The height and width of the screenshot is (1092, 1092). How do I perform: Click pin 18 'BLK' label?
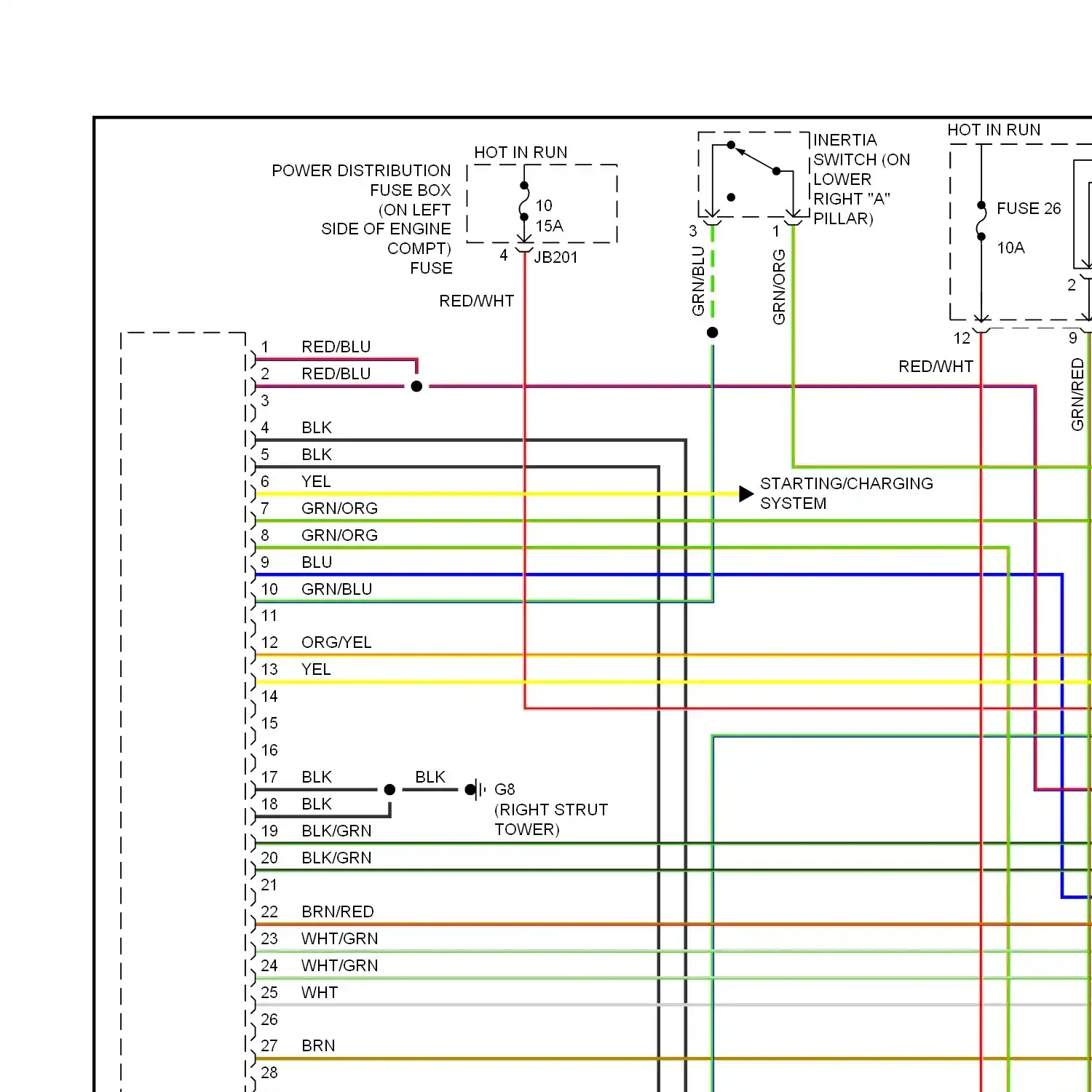(x=317, y=804)
